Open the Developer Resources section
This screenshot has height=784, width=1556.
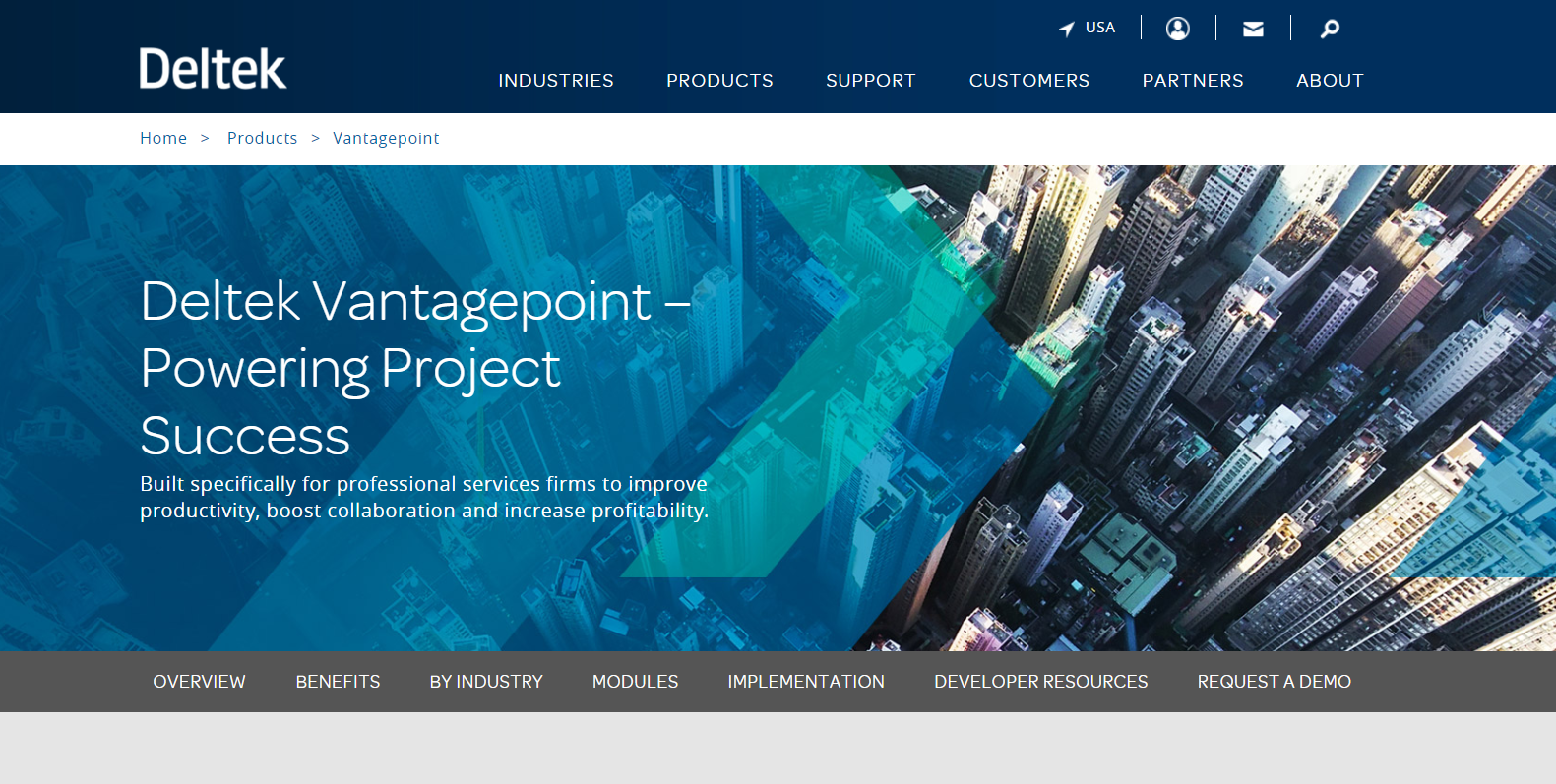(x=1040, y=682)
